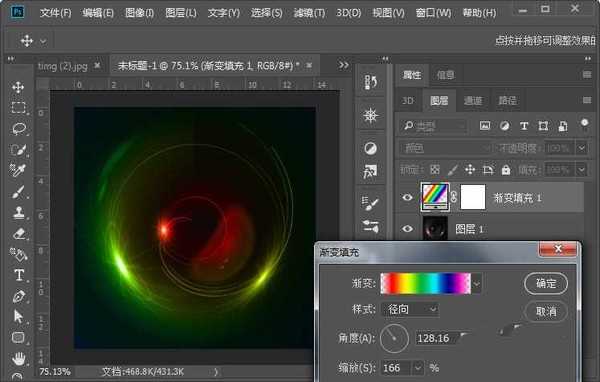Click the 确定 OK button
600x382 pixels.
[x=546, y=284]
